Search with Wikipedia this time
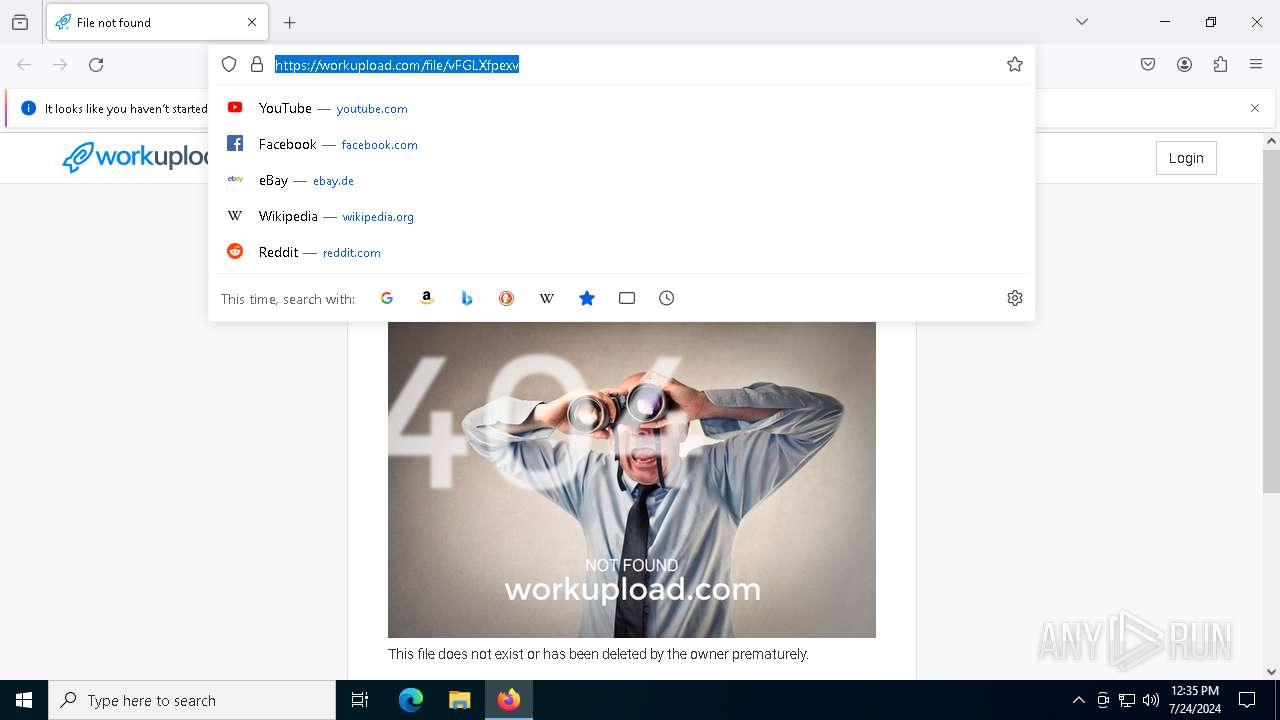Image resolution: width=1280 pixels, height=720 pixels. point(547,298)
